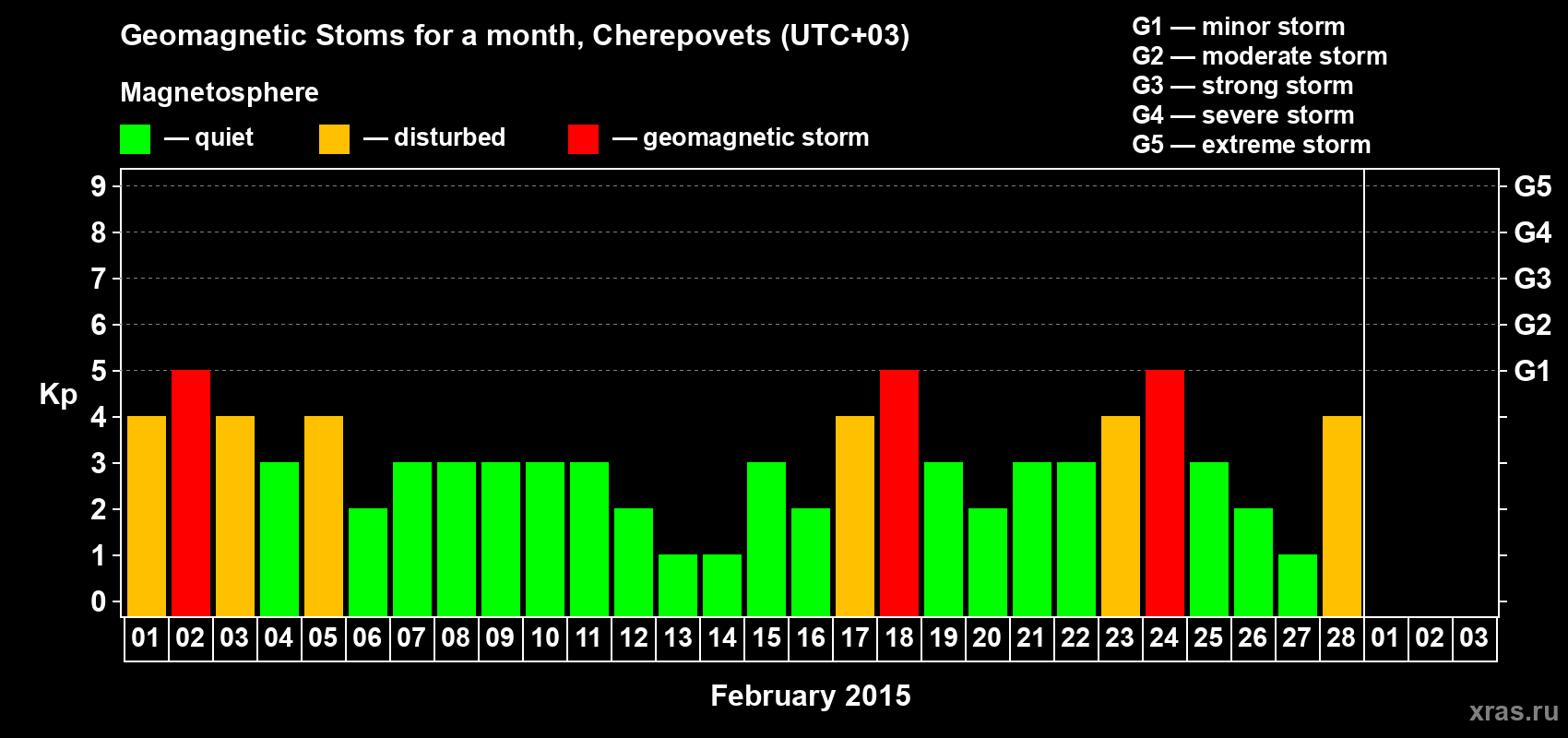Click the xras.ru watermark link
This screenshot has height=738, width=1568.
[x=1513, y=711]
